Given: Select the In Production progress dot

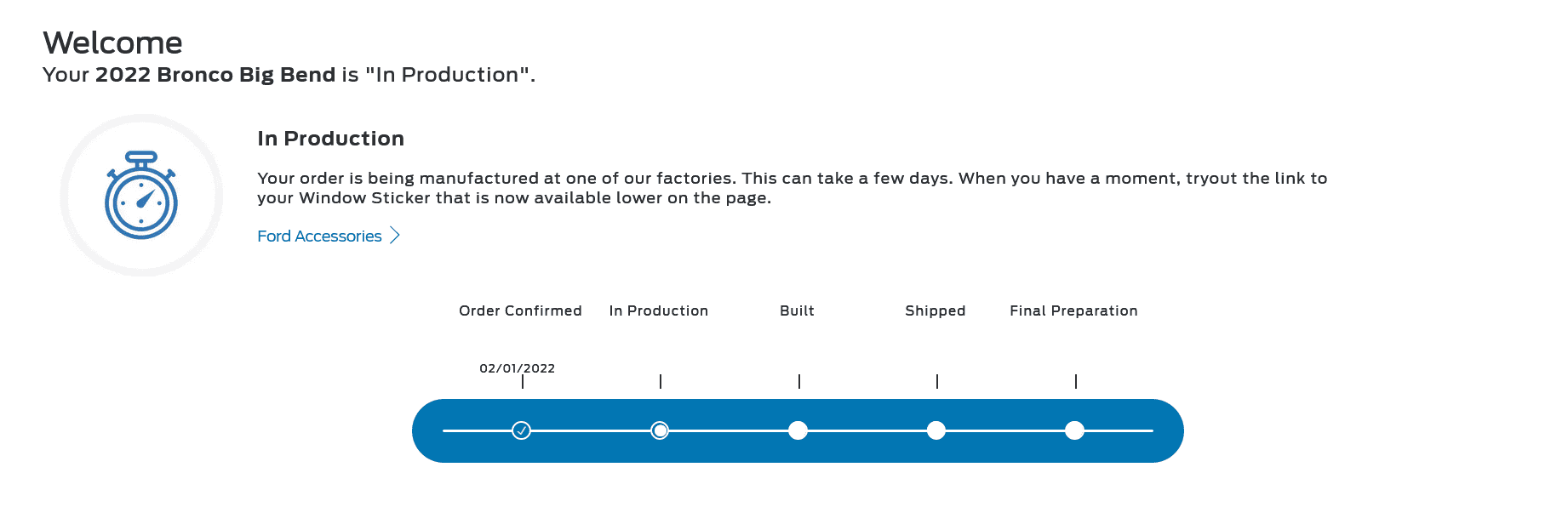Looking at the screenshot, I should coord(660,430).
